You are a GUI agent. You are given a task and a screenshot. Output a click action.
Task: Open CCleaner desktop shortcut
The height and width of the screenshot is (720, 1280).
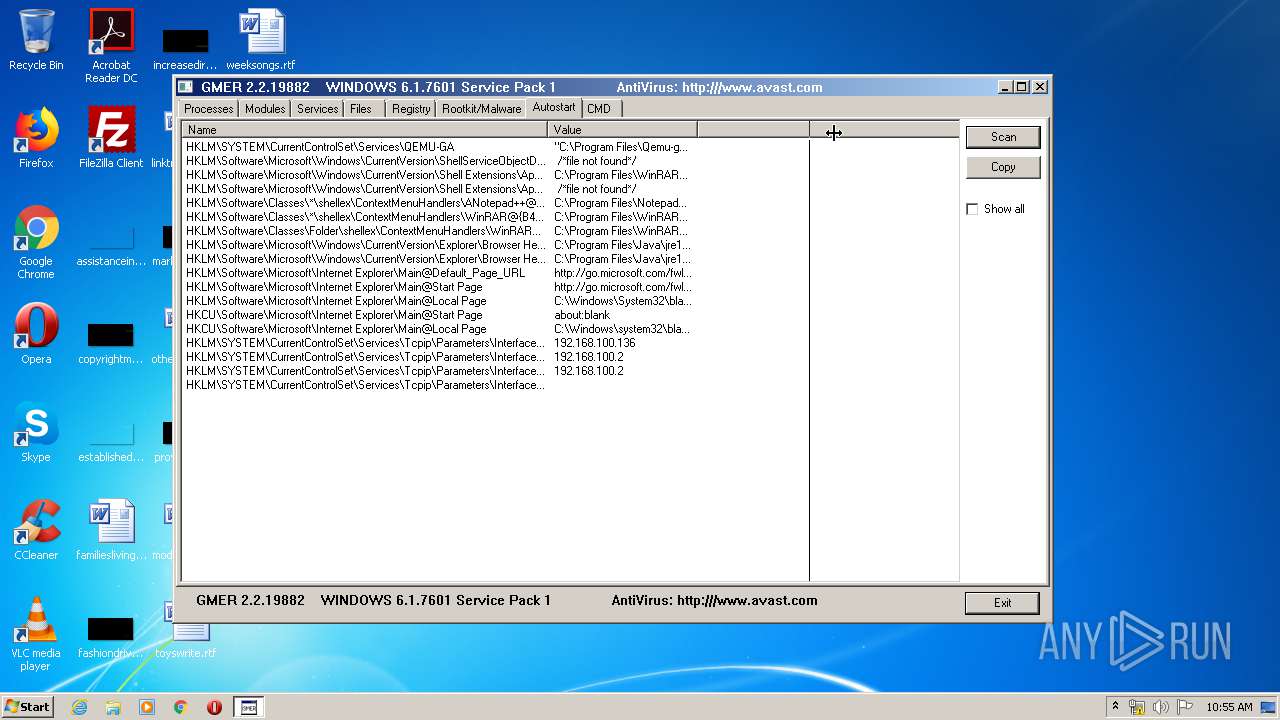tap(36, 530)
